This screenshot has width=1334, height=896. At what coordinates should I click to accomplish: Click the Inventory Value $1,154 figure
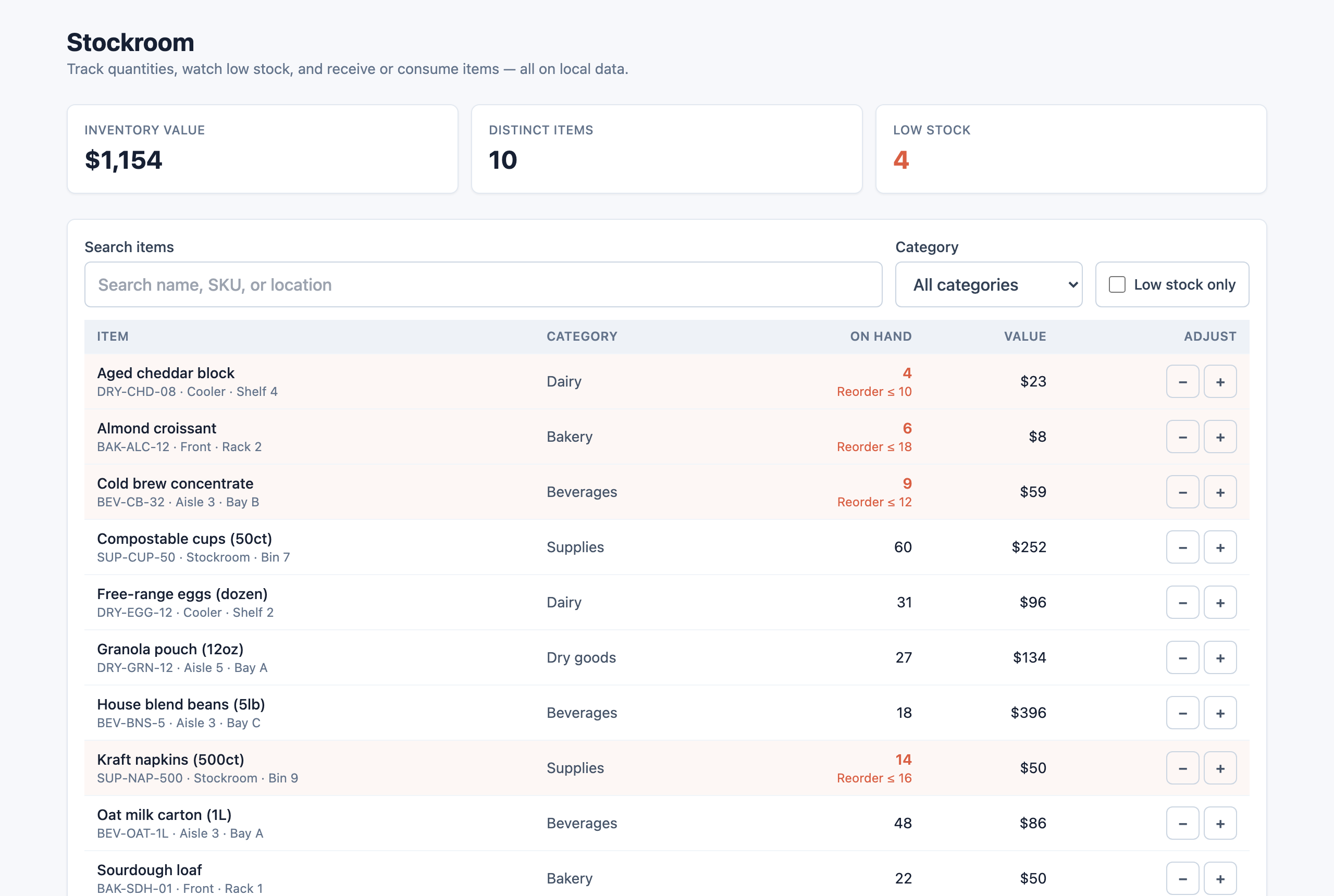[123, 160]
